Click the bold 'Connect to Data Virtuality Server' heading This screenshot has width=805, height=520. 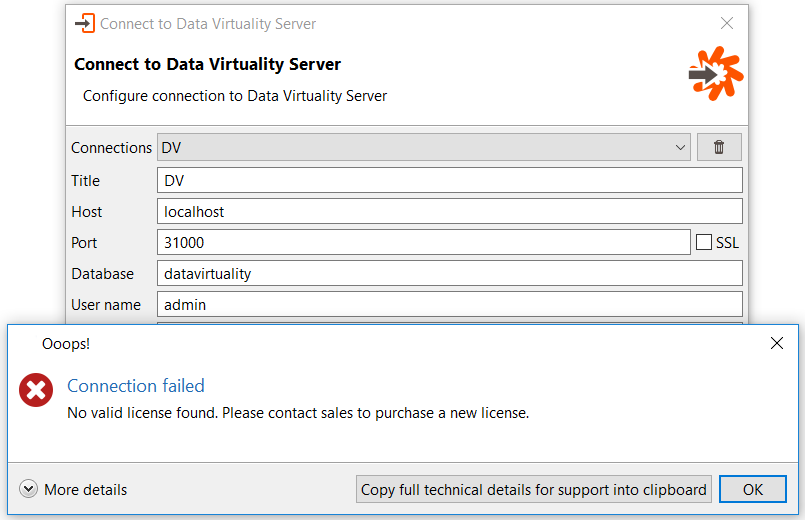pos(207,64)
